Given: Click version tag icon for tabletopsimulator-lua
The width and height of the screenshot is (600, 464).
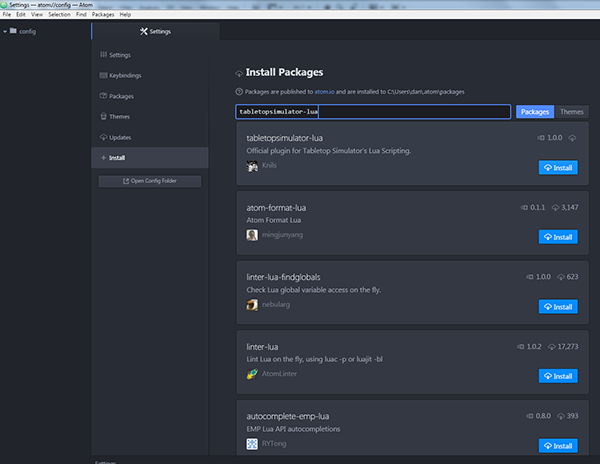Looking at the screenshot, I should [541, 138].
